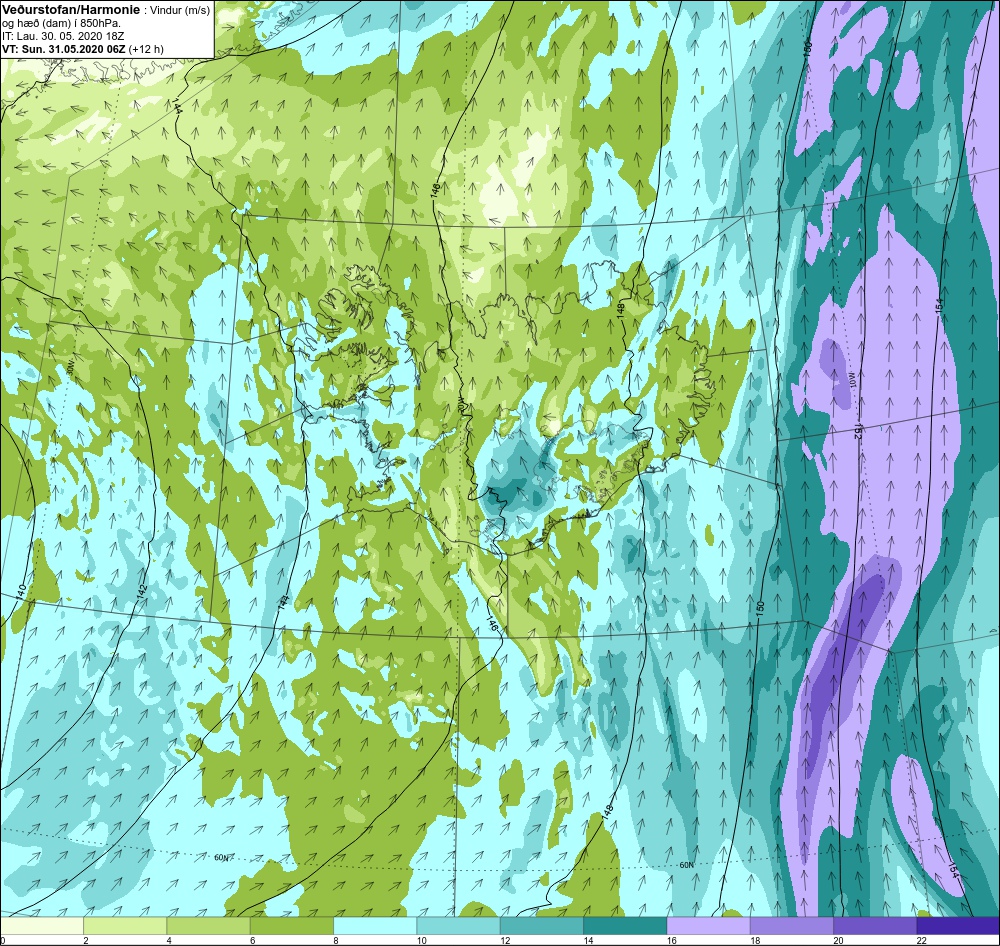Pick the 20–22 m/s violet legend swatch
The image size is (1000, 946).
pos(875,925)
